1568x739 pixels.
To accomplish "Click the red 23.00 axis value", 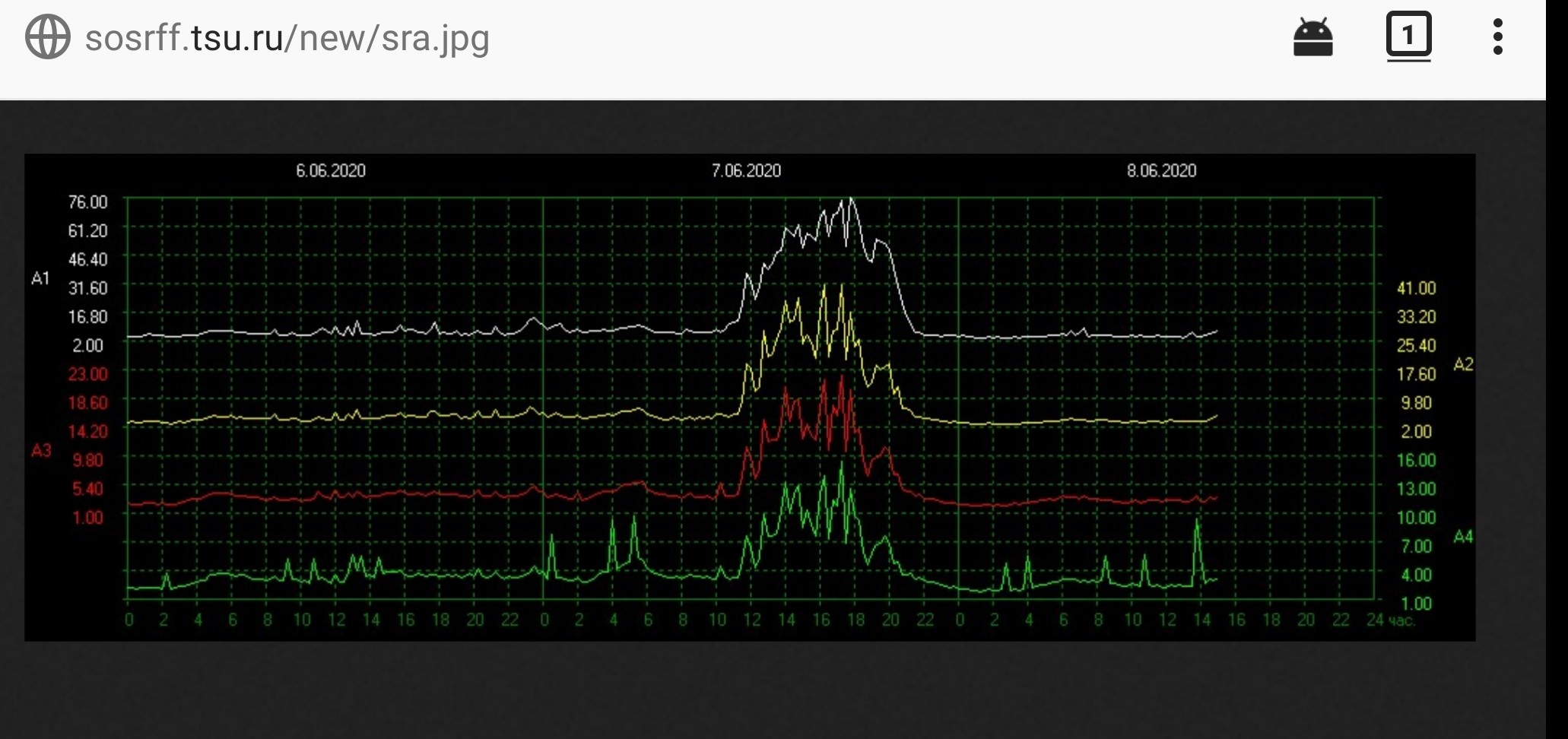I will [x=88, y=374].
